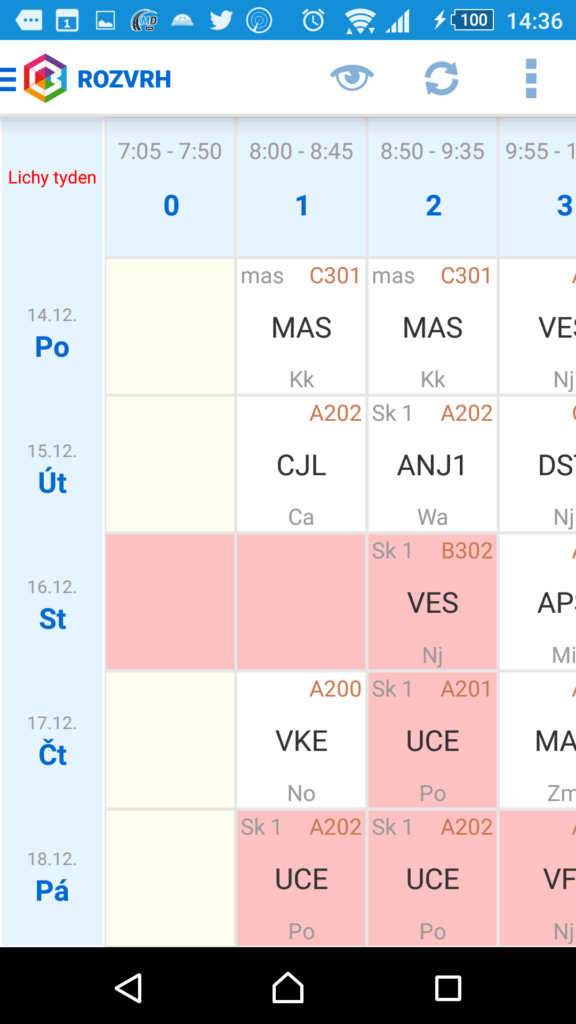
Task: Open Wednesday VES lesson in B302
Action: pos(432,602)
